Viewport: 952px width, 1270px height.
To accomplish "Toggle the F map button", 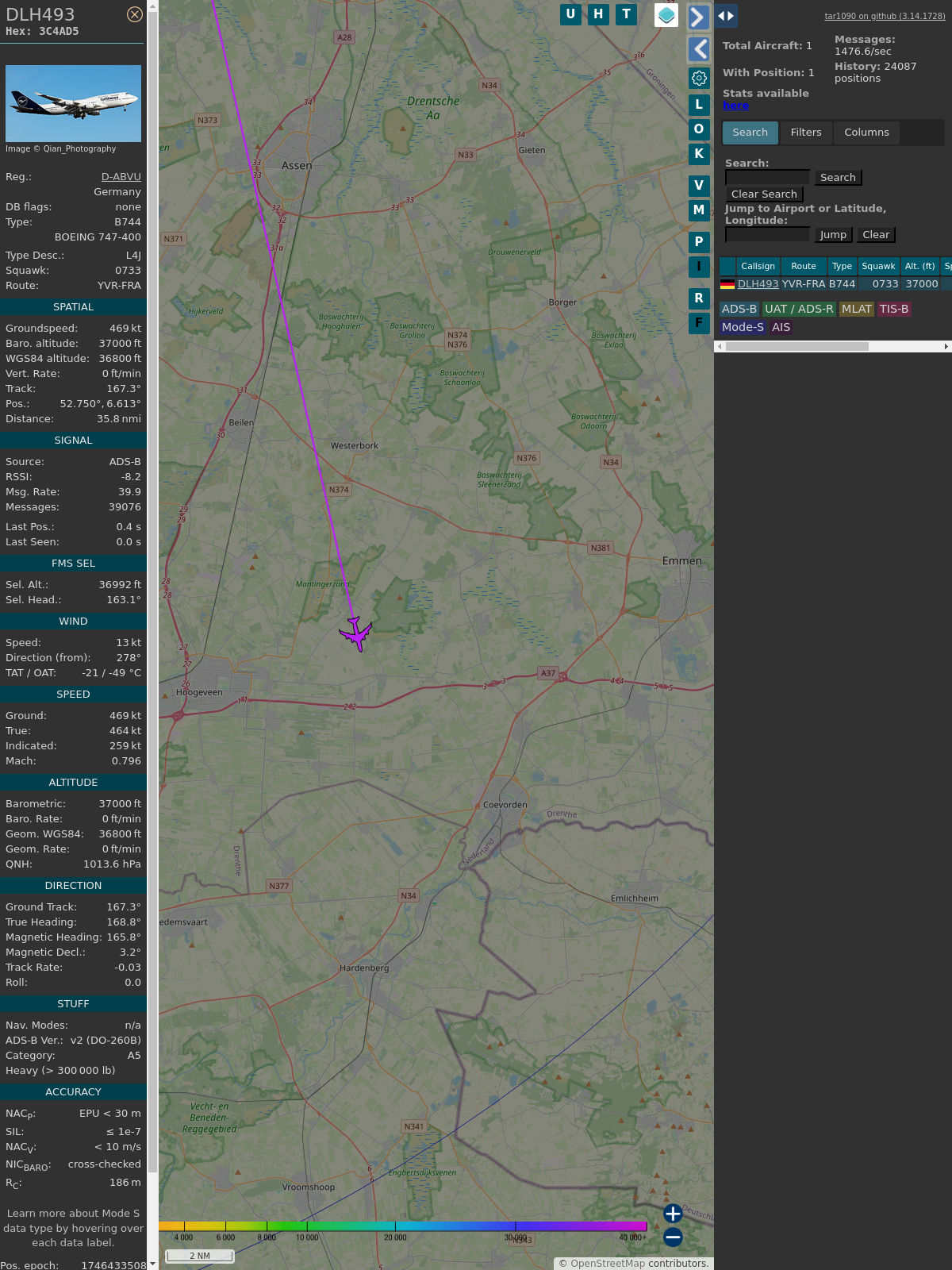I will tap(699, 323).
